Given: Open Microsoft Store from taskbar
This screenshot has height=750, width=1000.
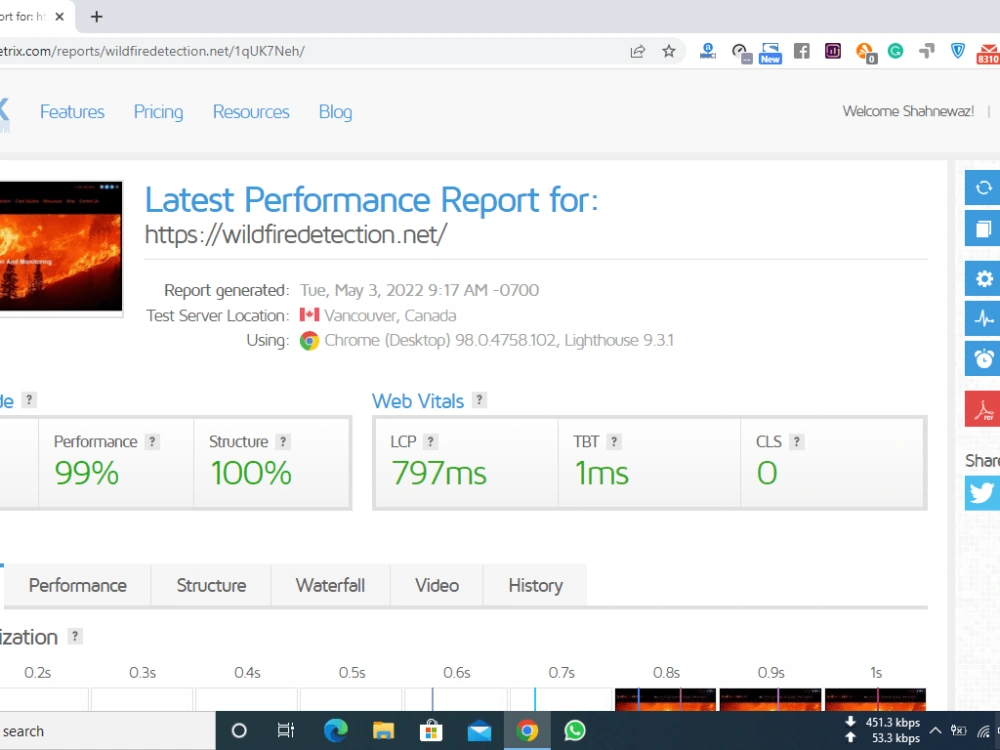Looking at the screenshot, I should click(431, 730).
